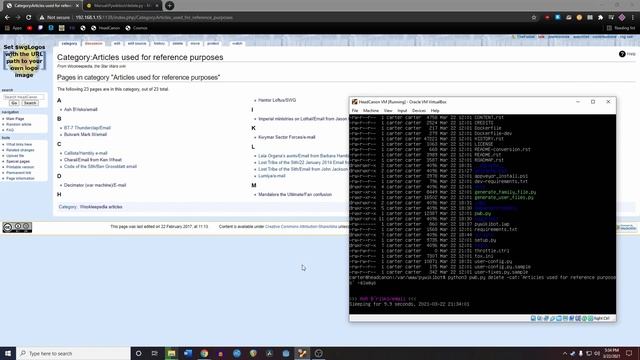640x360 pixels.
Task: Click the address bar URL
Action: click(154, 18)
